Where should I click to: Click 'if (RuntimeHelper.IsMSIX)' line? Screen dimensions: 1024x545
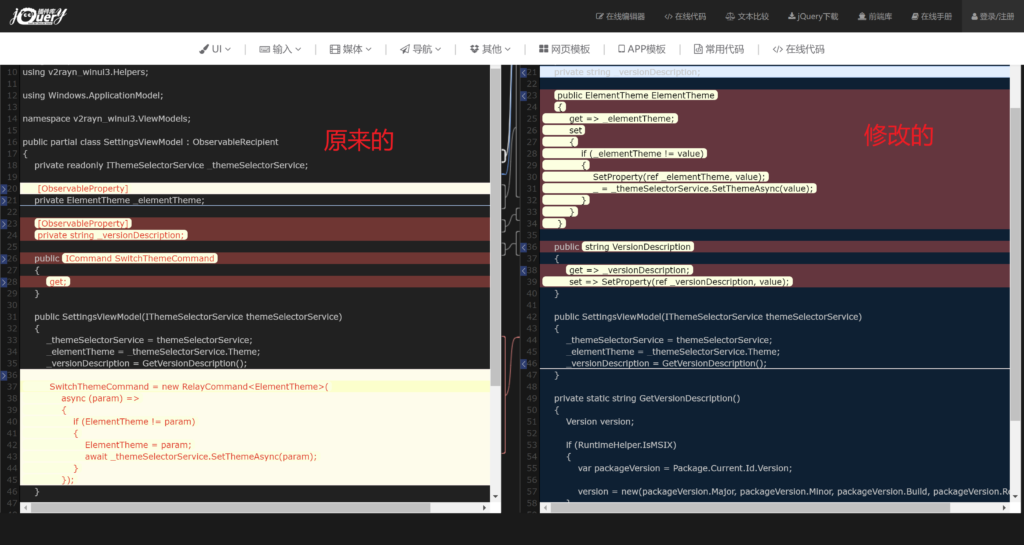point(621,445)
